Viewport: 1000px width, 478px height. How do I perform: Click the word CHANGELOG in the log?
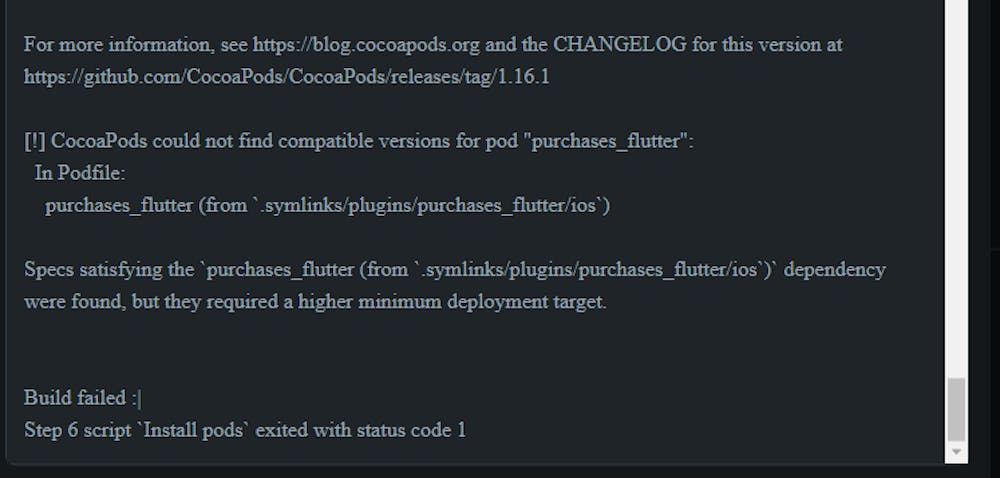[x=620, y=45]
